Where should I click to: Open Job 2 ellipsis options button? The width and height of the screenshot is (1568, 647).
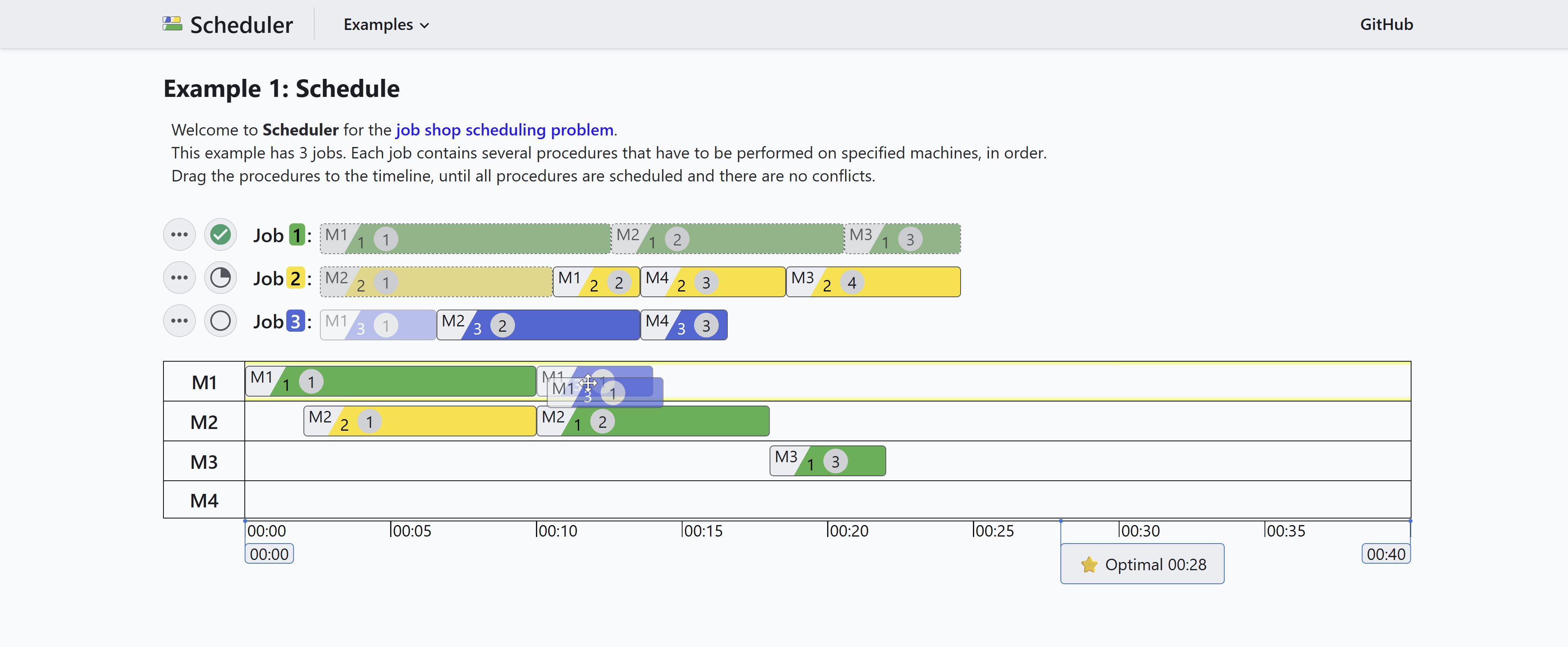click(x=179, y=278)
